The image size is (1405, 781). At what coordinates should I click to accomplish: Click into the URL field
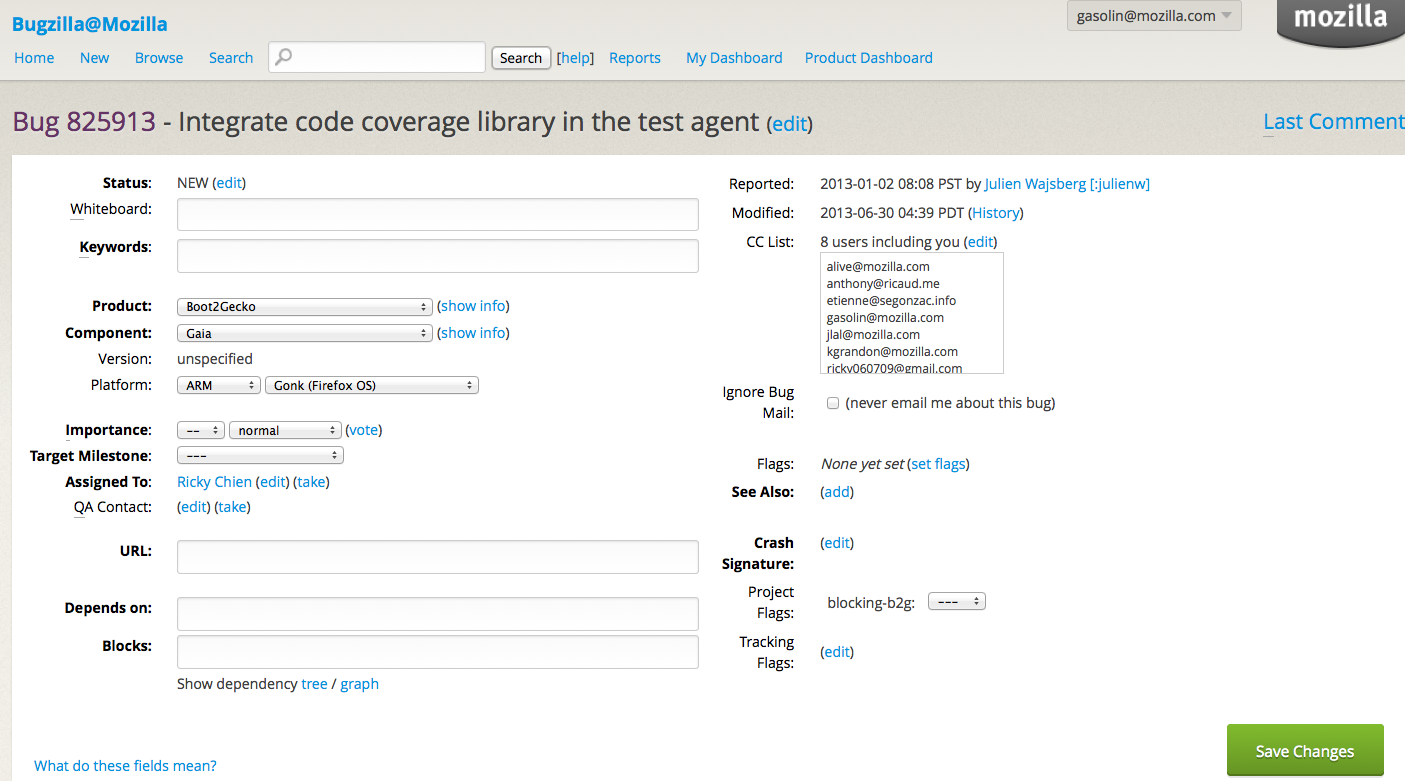click(437, 557)
